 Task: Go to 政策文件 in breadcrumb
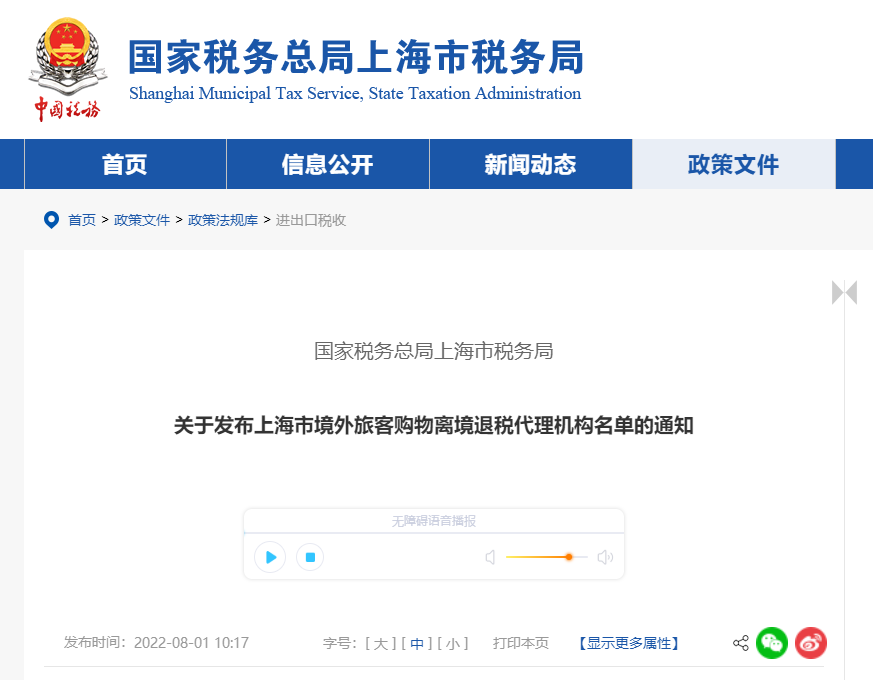click(x=142, y=220)
